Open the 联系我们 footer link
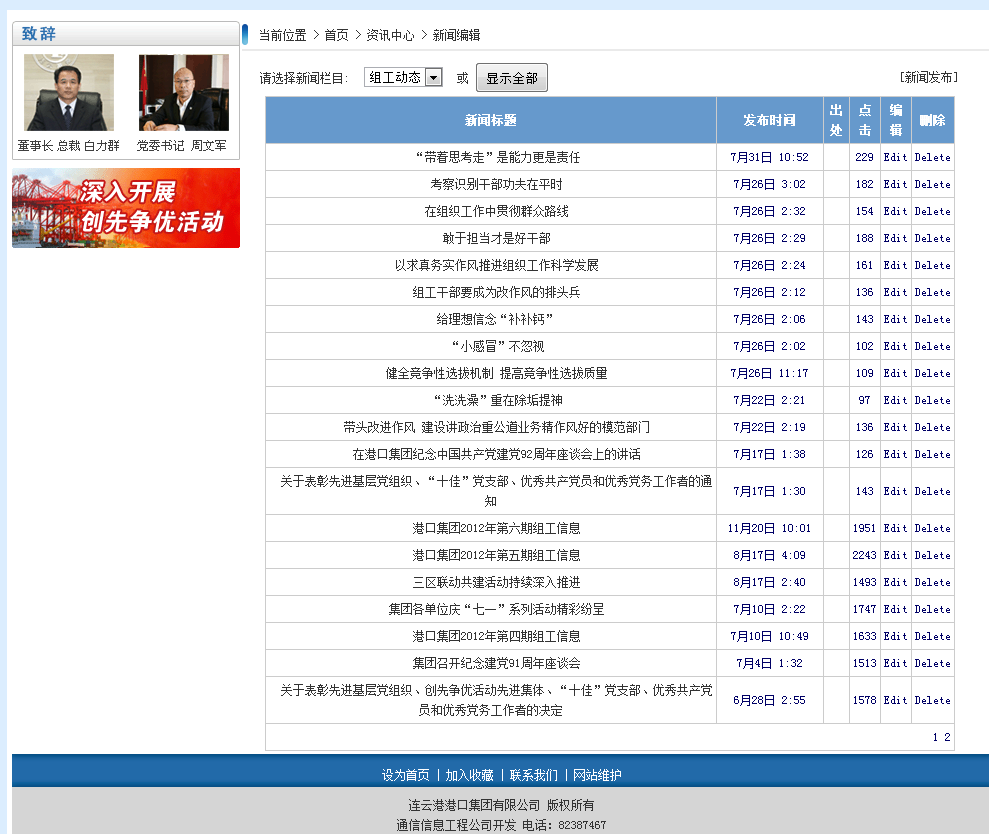The height and width of the screenshot is (834, 989). [x=534, y=775]
